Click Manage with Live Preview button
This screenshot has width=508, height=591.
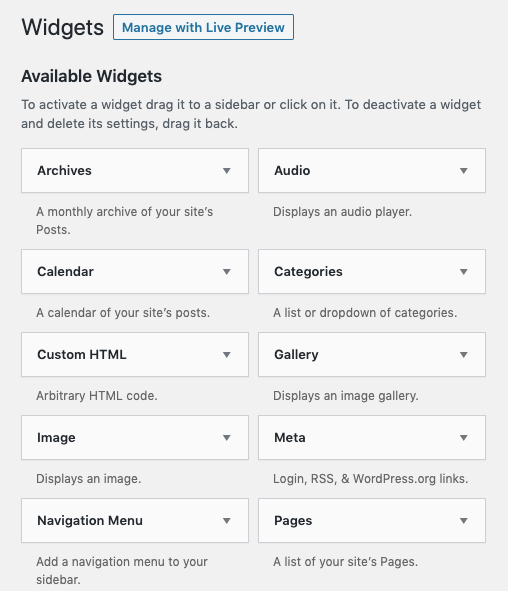[203, 27]
